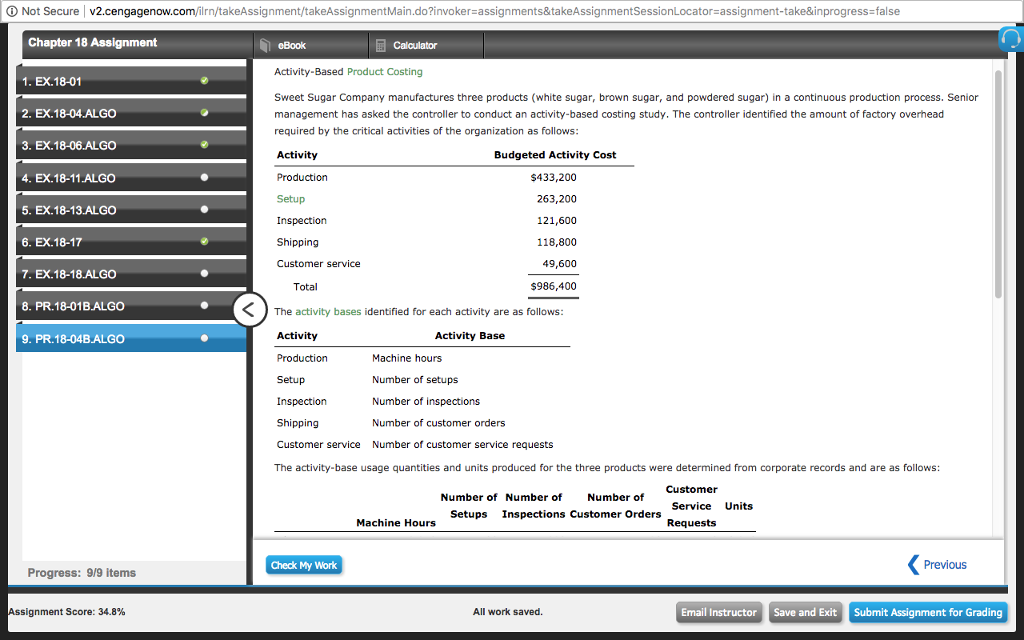Click Save and Exit button

805,612
